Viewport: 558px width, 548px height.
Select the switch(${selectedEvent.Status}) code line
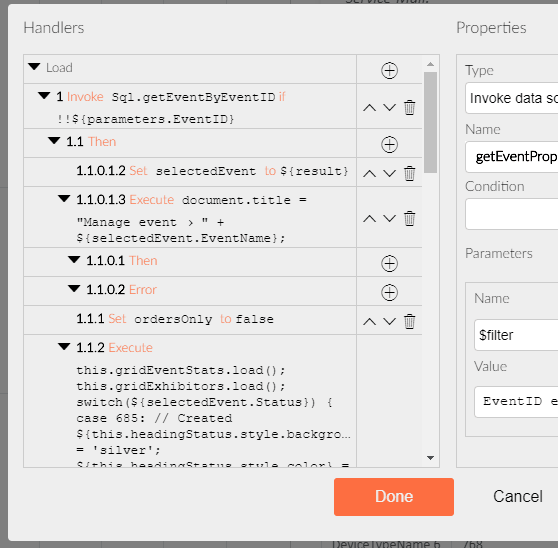click(x=205, y=403)
